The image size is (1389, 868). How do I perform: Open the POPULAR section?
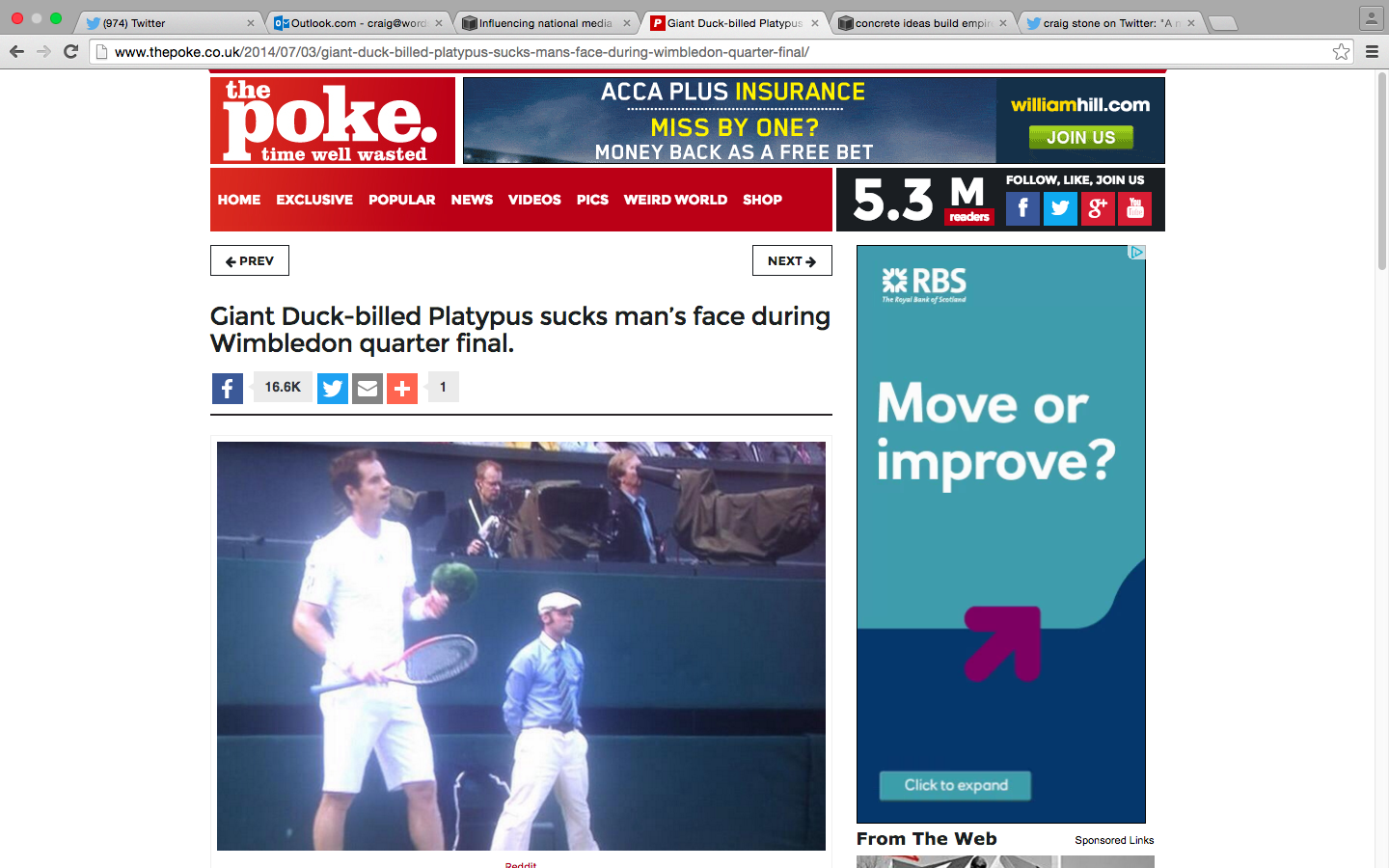pos(401,200)
